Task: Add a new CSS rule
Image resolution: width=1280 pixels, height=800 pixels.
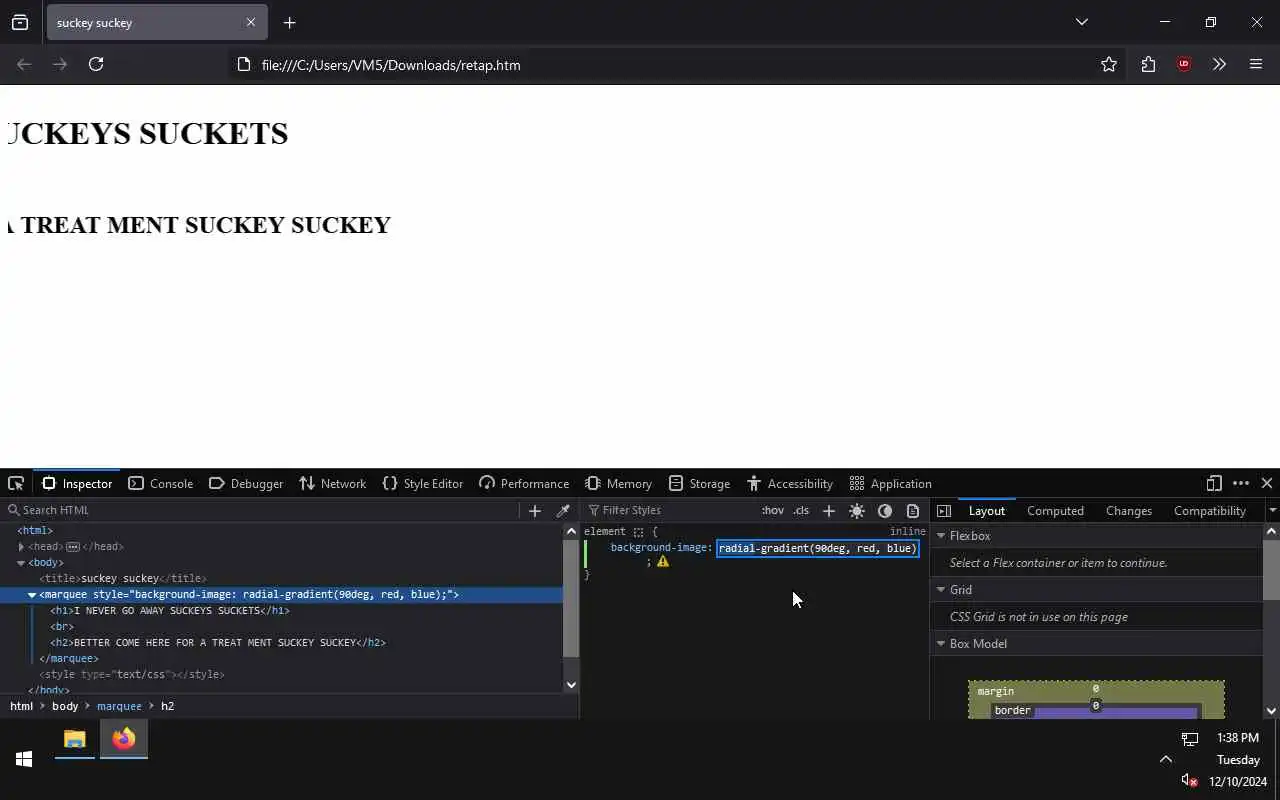Action: [829, 510]
